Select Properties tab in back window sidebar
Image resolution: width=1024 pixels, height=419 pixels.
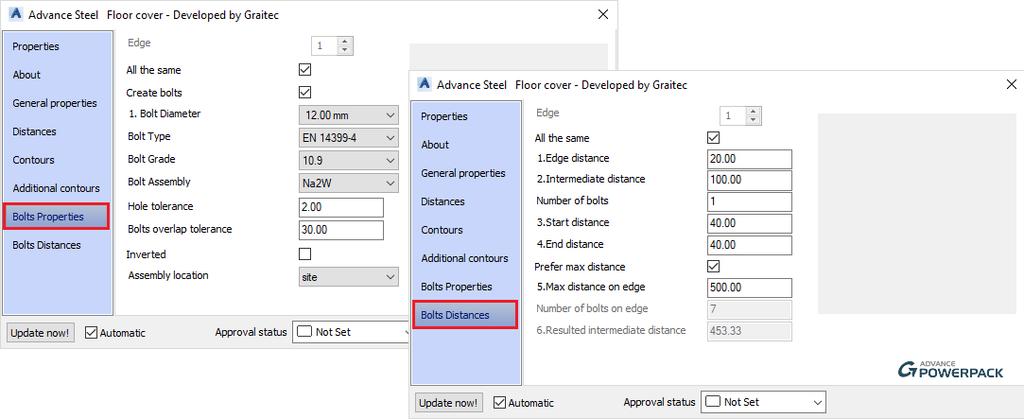coord(56,46)
